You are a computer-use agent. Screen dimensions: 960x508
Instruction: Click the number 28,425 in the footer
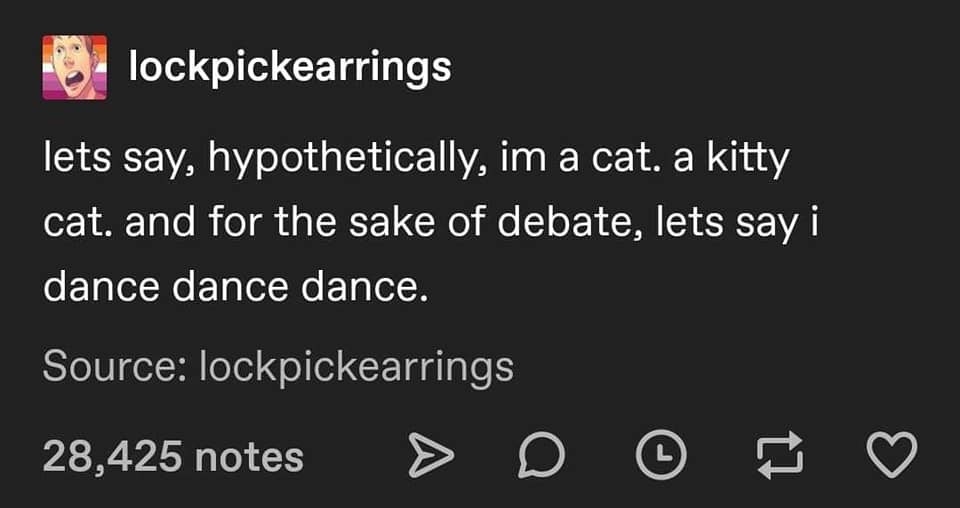click(112, 456)
